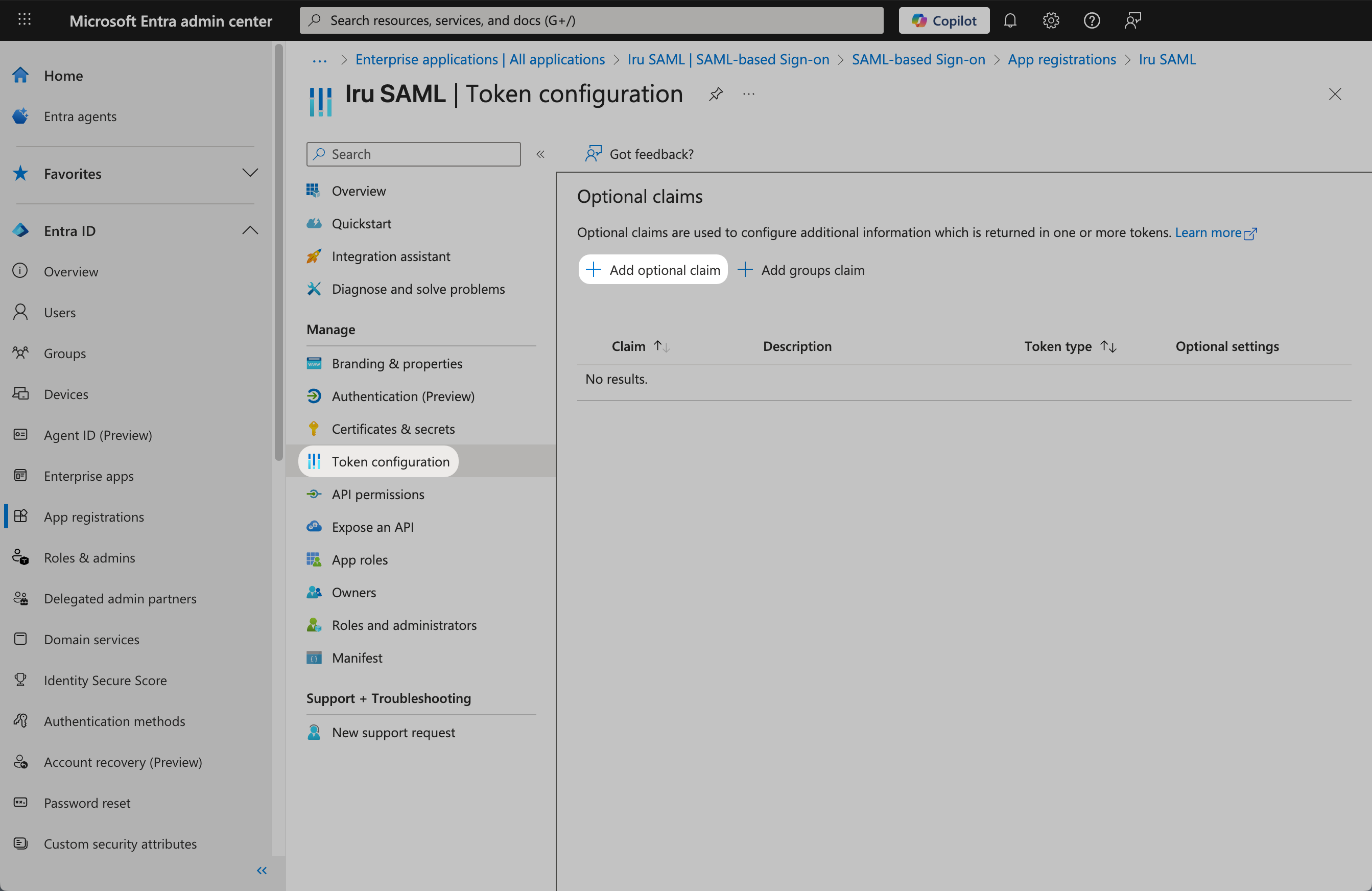Follow the SAML-based Sign-on breadcrumb
Viewport: 1372px width, 891px height.
pyautogui.click(x=918, y=59)
